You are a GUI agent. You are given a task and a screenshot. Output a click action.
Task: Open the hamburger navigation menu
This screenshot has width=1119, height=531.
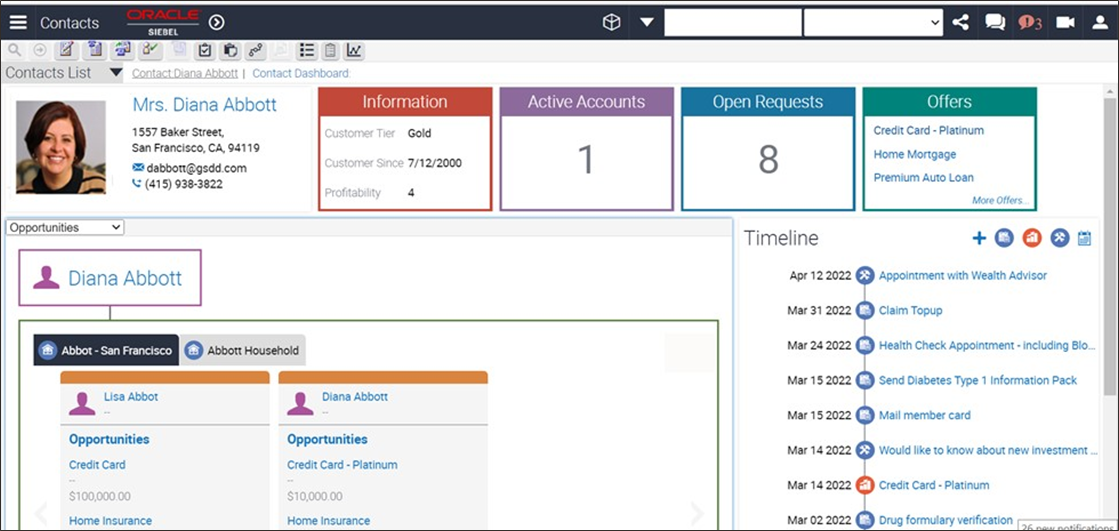[x=18, y=23]
